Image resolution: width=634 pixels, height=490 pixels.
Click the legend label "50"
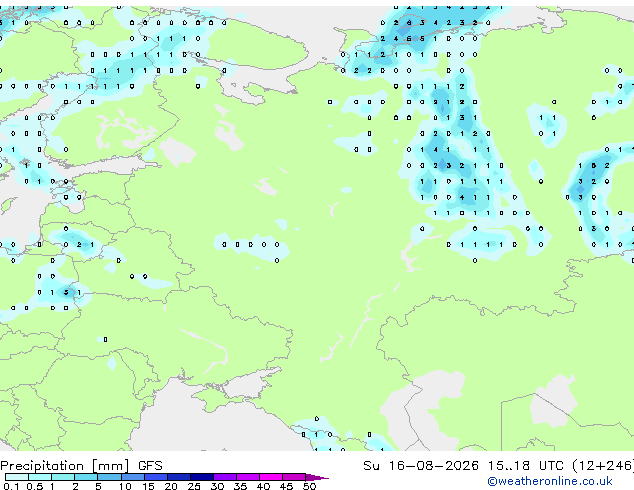[x=309, y=486]
